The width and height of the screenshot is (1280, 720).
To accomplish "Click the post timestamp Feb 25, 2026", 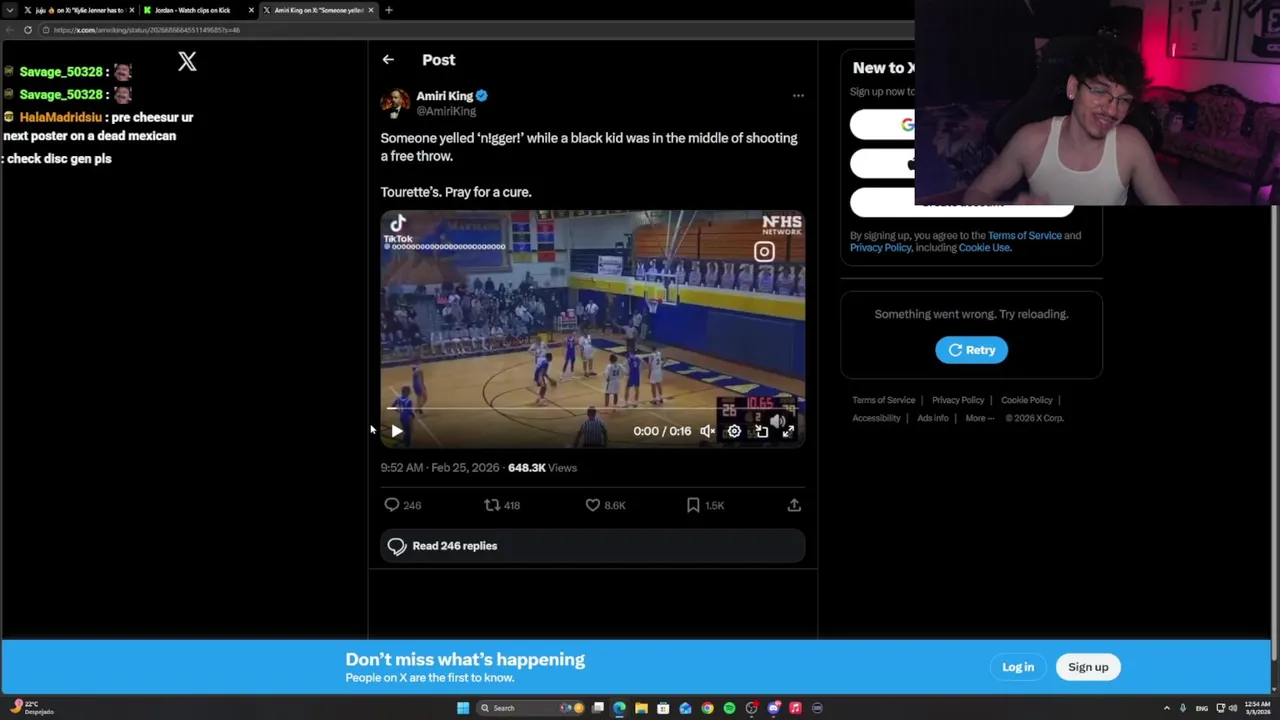I will 439,468.
